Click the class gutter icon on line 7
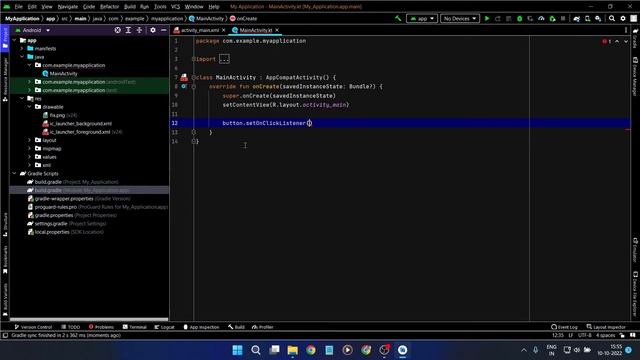Image resolution: width=640 pixels, height=360 pixels. (184, 77)
